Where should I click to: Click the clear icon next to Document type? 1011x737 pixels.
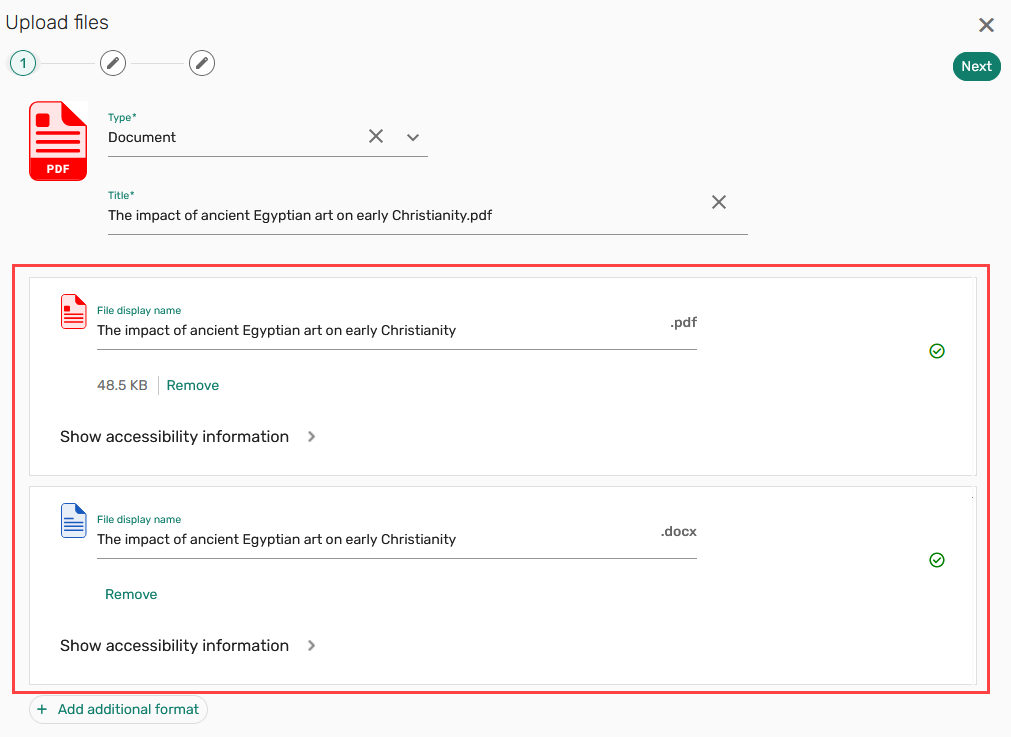(375, 136)
